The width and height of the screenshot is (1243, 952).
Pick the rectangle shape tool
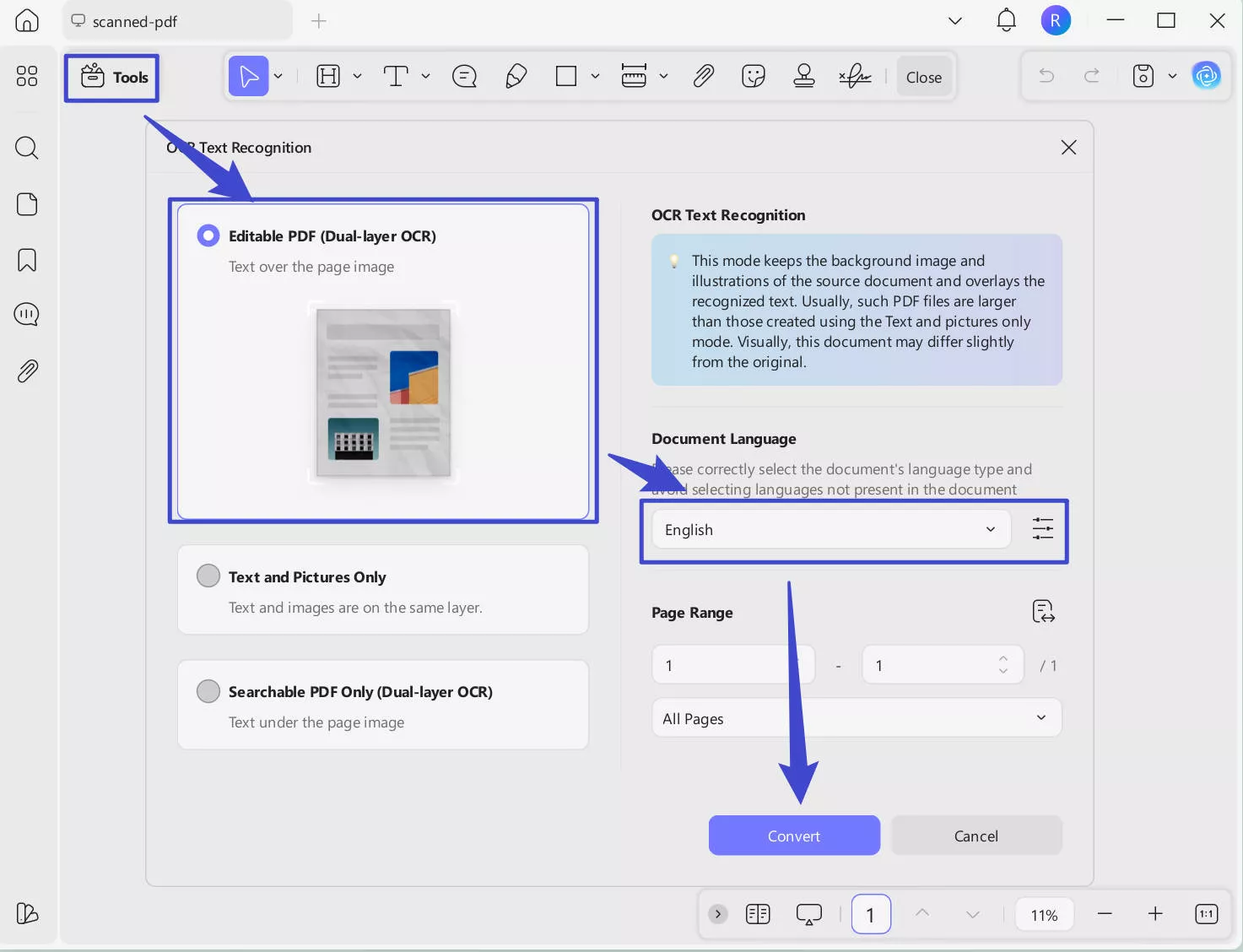point(566,76)
